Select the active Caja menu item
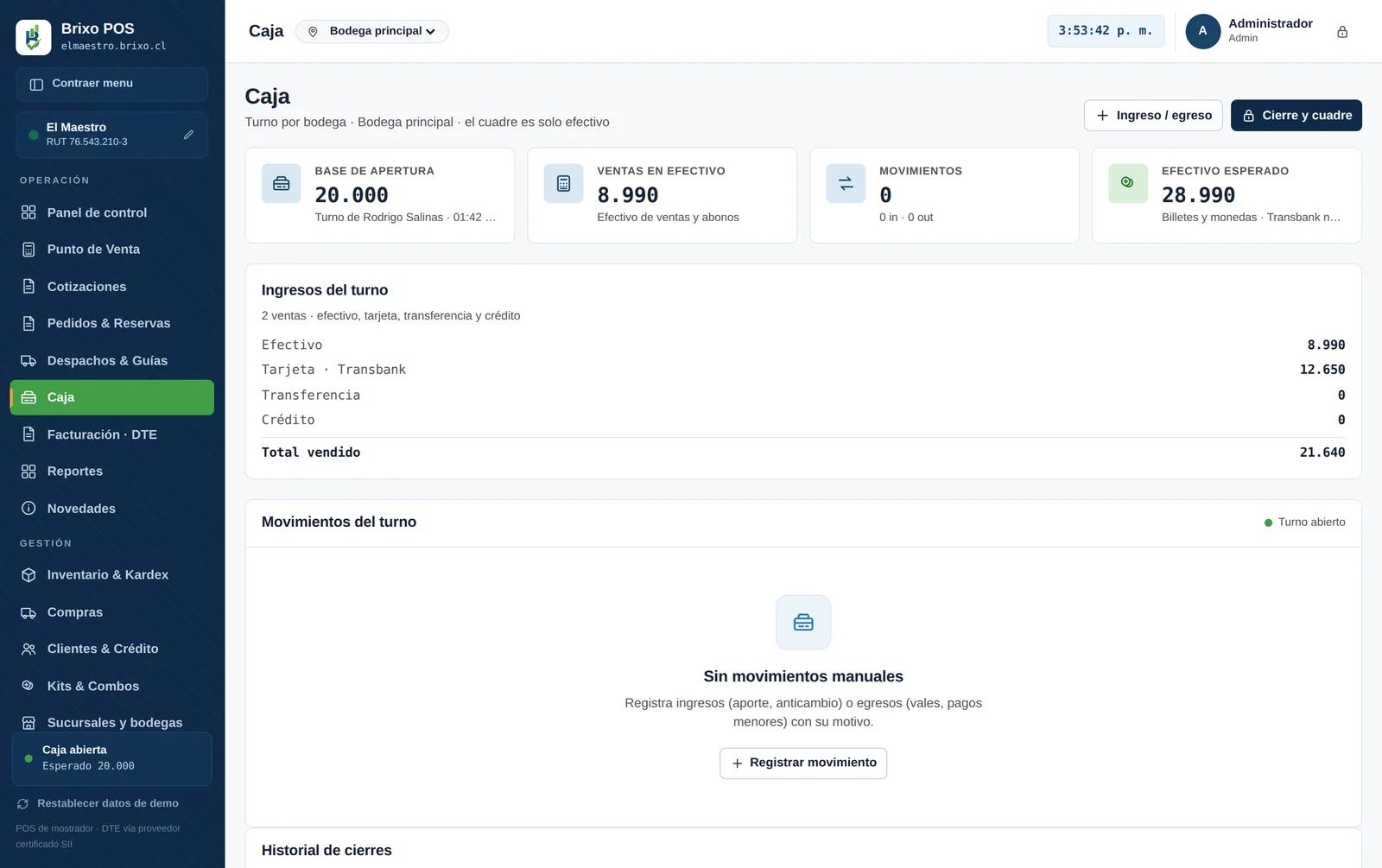 111,397
